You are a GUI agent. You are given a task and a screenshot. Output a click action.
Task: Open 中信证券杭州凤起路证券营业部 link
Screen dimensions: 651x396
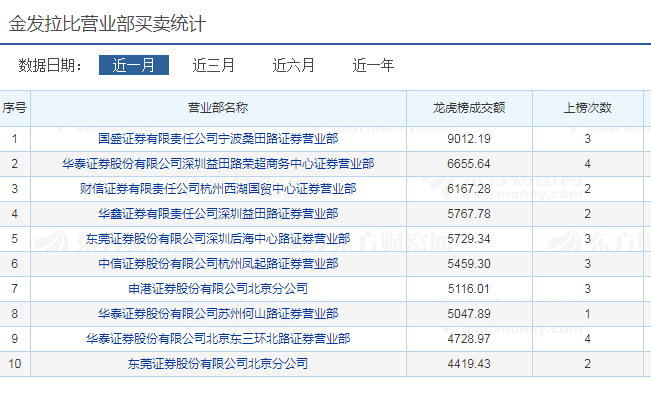coord(218,264)
